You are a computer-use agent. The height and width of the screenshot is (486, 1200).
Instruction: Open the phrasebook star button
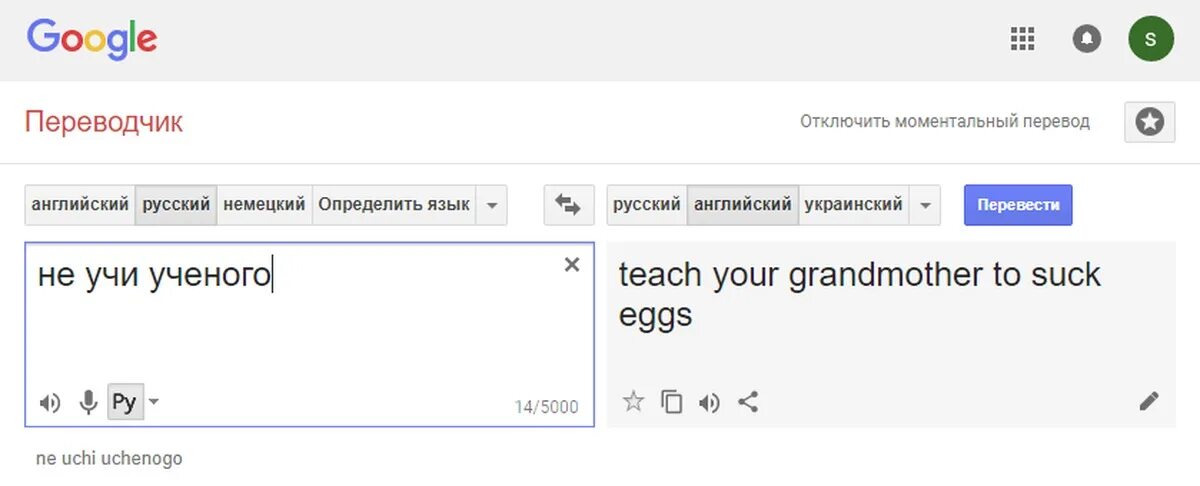(1149, 122)
